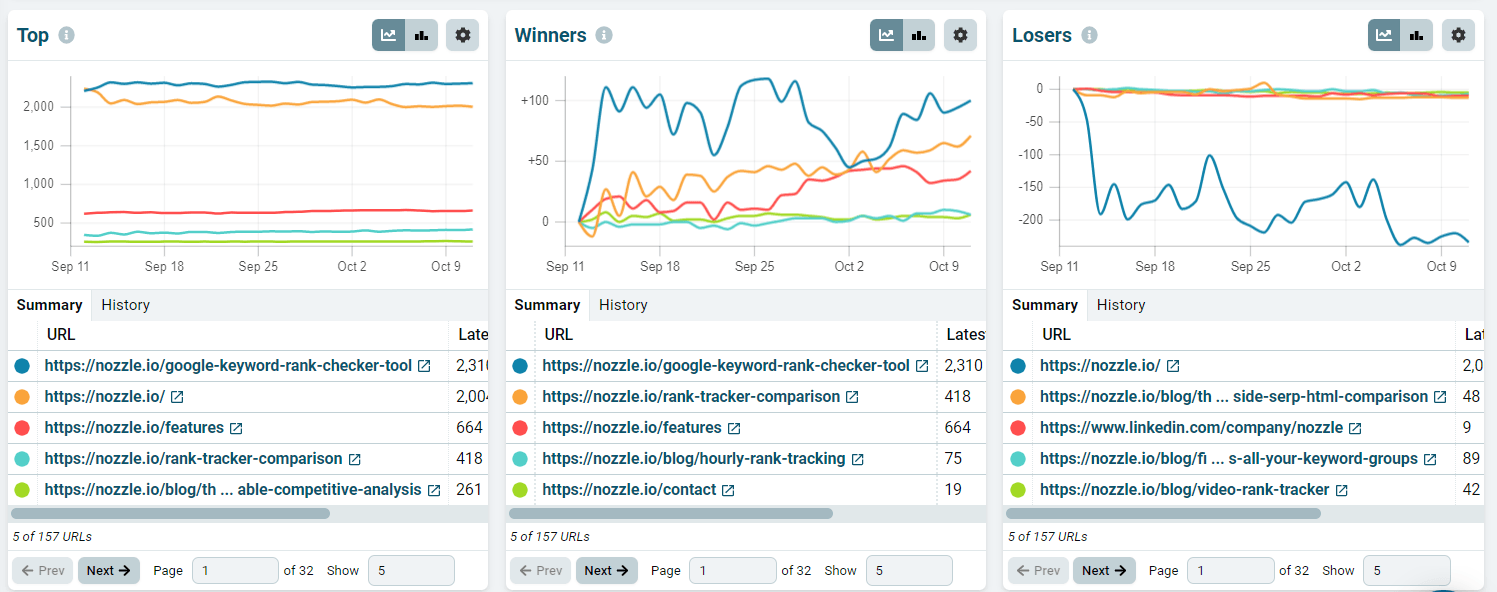
Task: Click the Show rows field in Winners panel
Action: 909,571
